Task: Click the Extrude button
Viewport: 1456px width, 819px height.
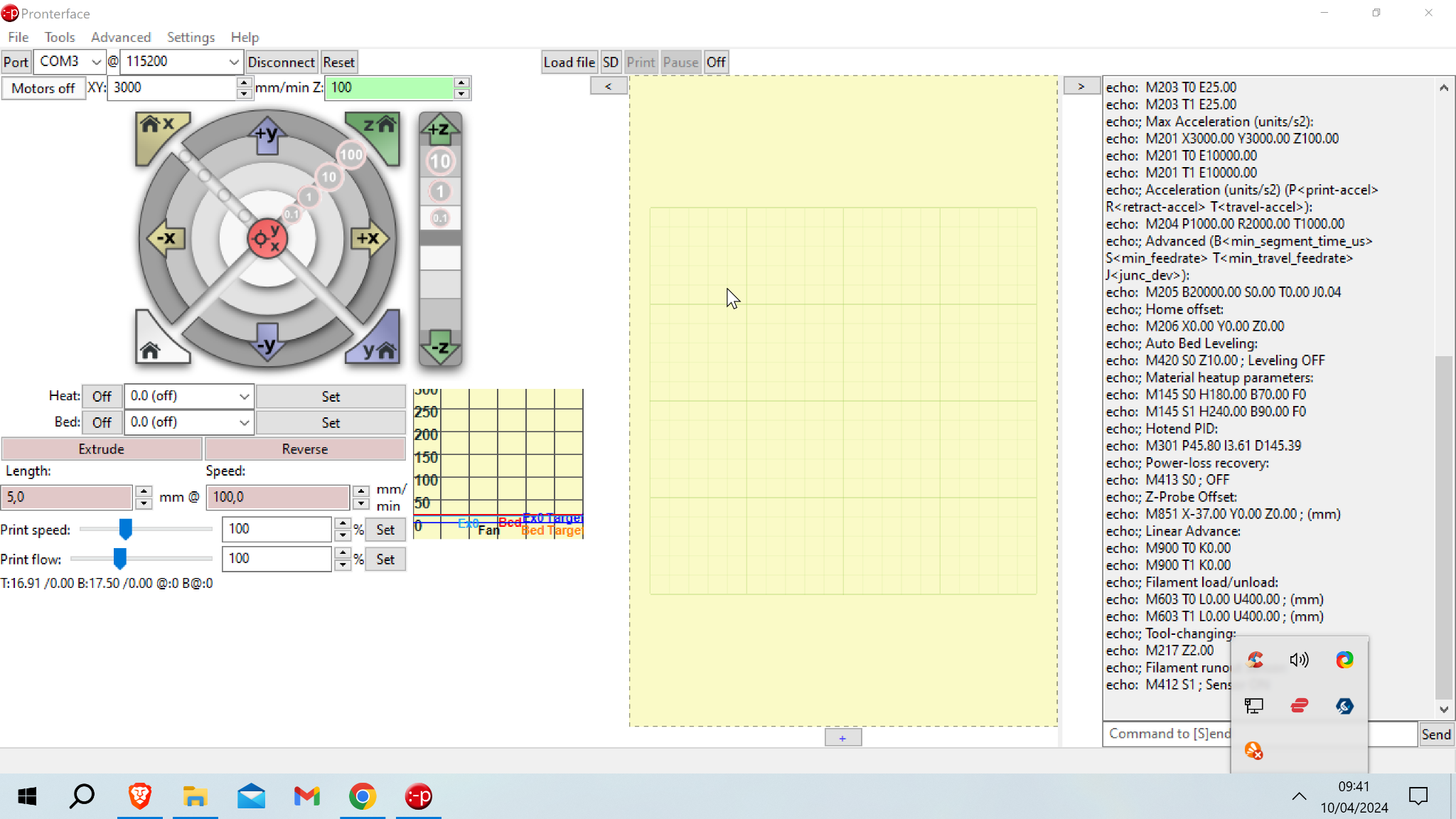Action: pyautogui.click(x=102, y=449)
